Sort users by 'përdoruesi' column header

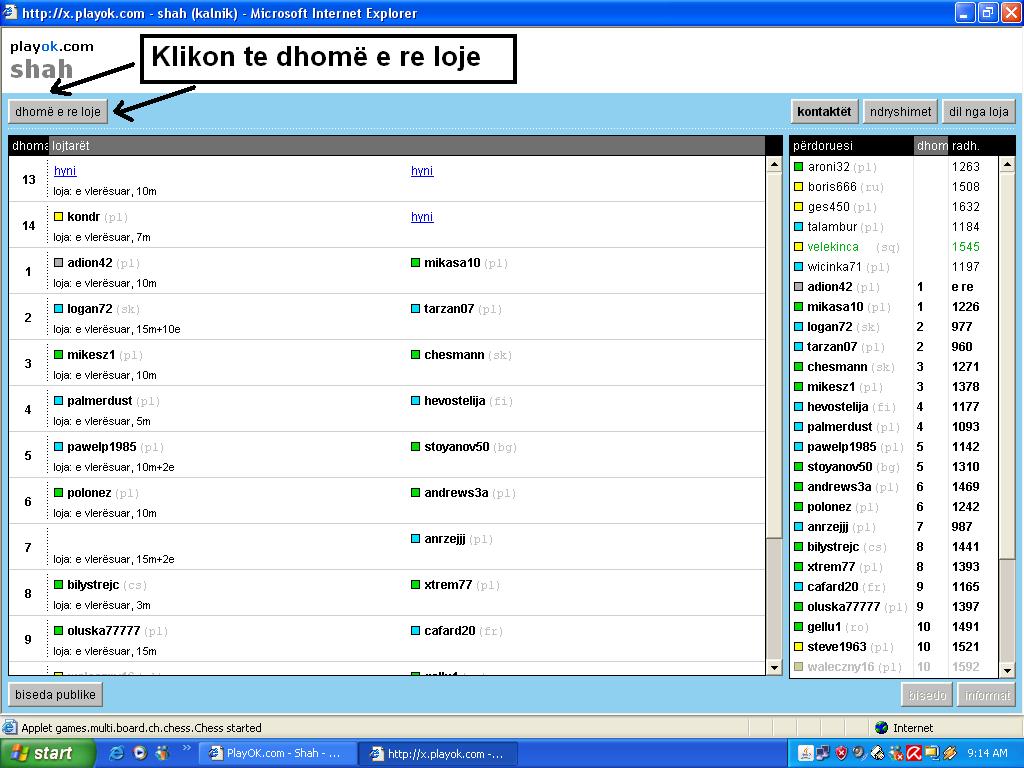coord(851,146)
